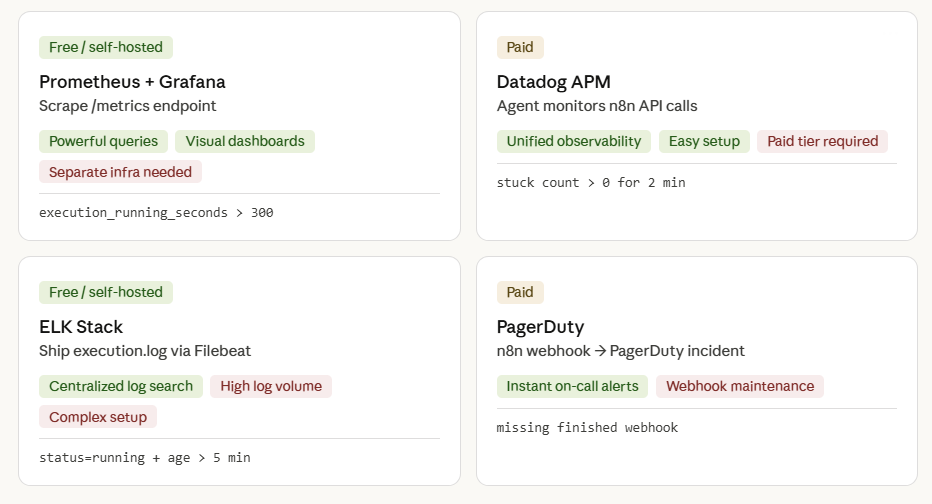The width and height of the screenshot is (932, 504).
Task: Select the Datadog APM heading
Action: [x=553, y=81]
